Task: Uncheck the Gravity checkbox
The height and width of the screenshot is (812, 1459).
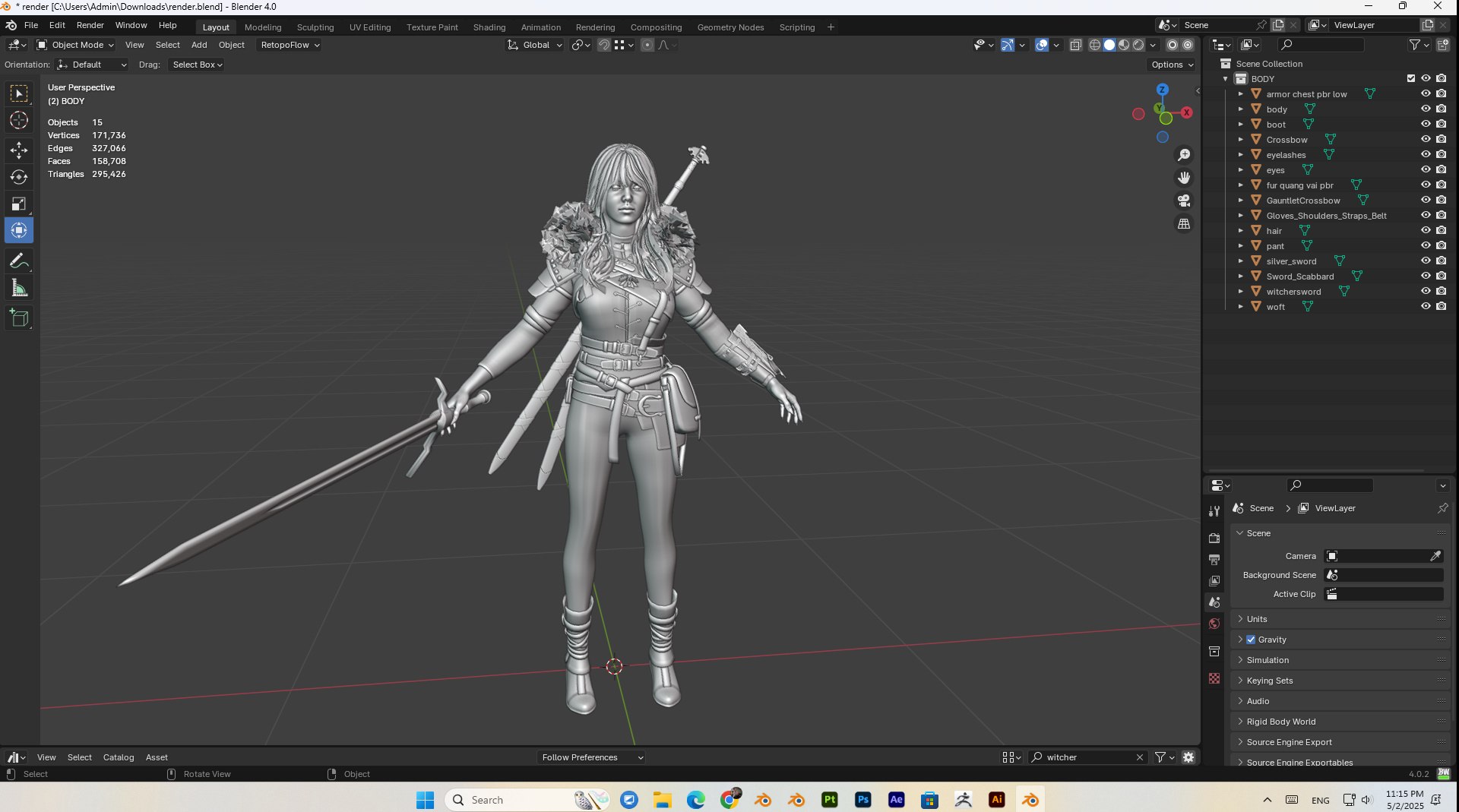Action: click(1251, 640)
